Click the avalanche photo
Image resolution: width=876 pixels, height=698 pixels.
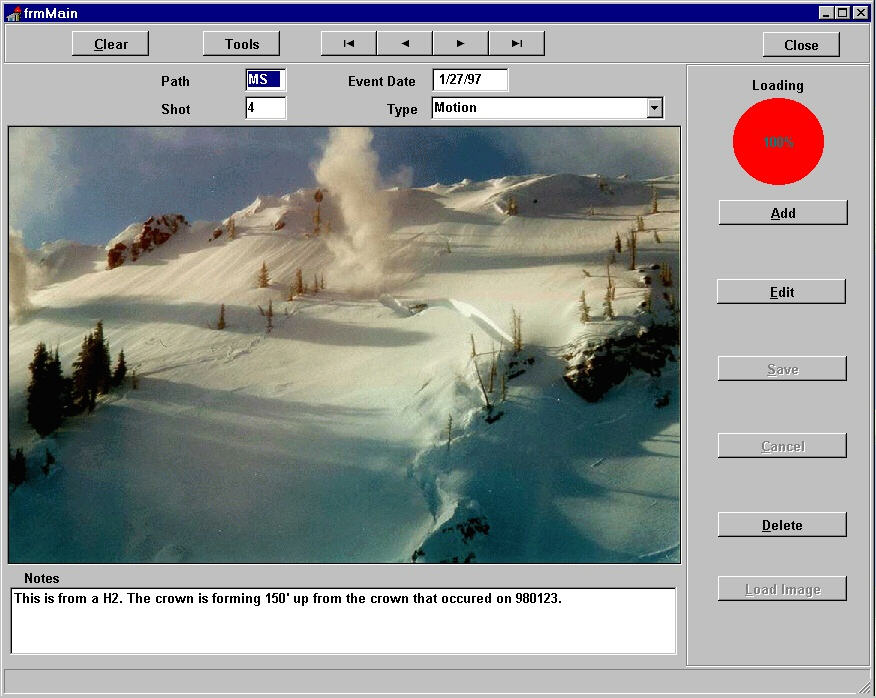click(x=344, y=344)
